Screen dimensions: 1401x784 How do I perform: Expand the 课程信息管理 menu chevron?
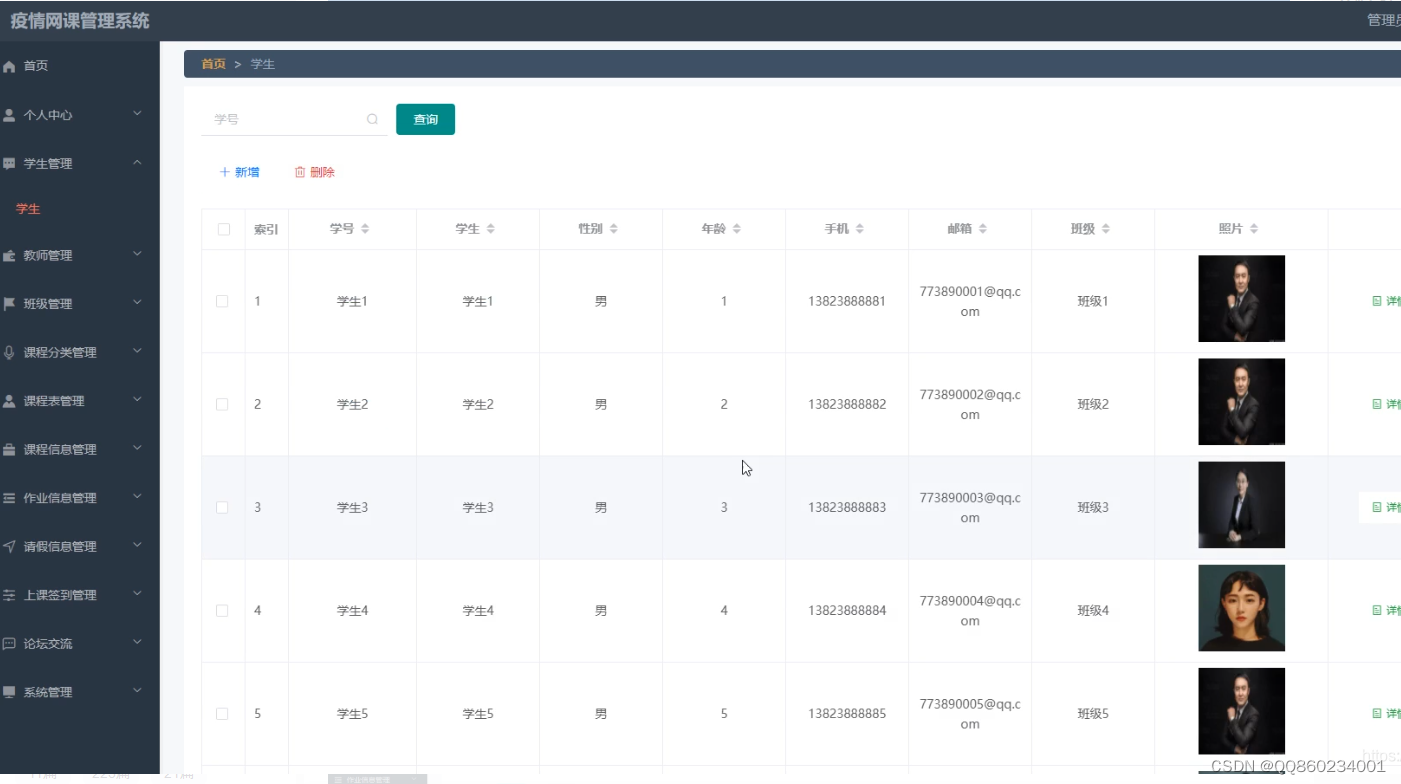[x=137, y=448]
